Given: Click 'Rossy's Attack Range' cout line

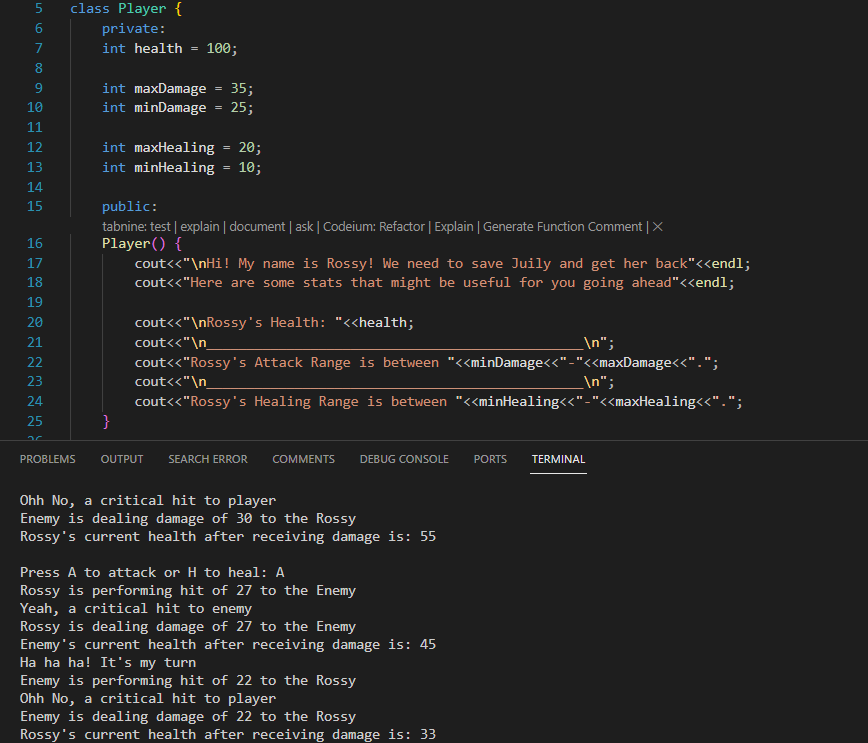Looking at the screenshot, I should pos(426,363).
